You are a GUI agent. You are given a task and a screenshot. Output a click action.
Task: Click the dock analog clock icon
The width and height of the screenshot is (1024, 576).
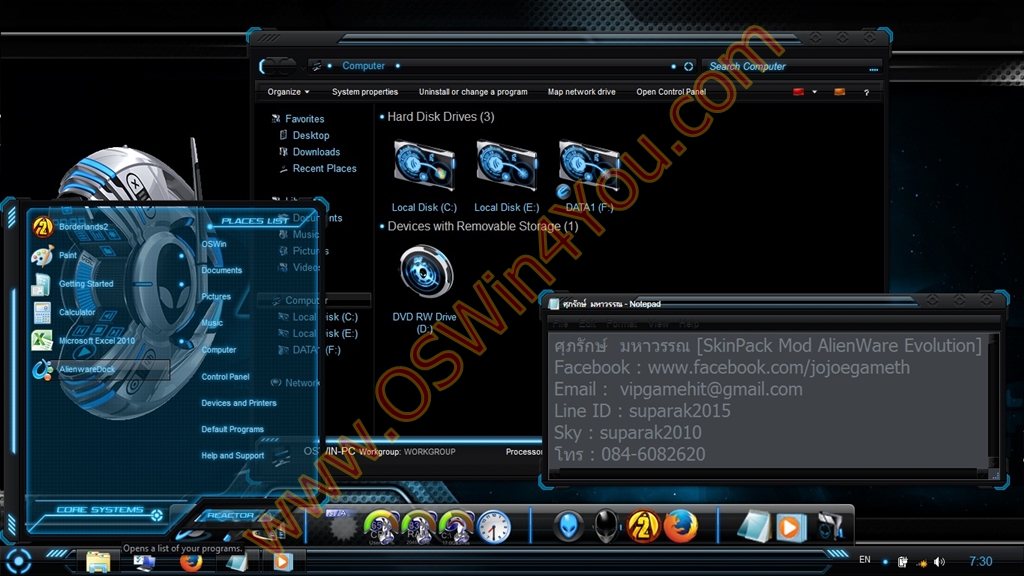[493, 527]
